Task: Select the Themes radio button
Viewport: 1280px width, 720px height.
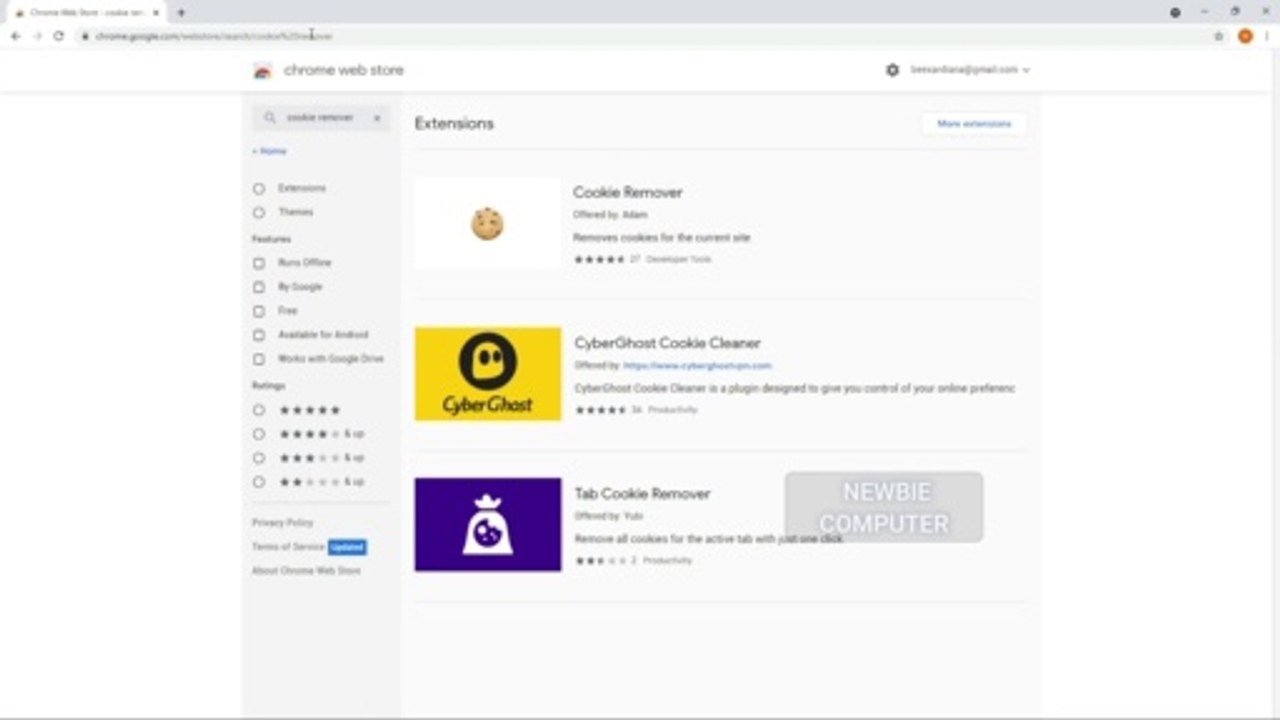Action: [x=259, y=212]
